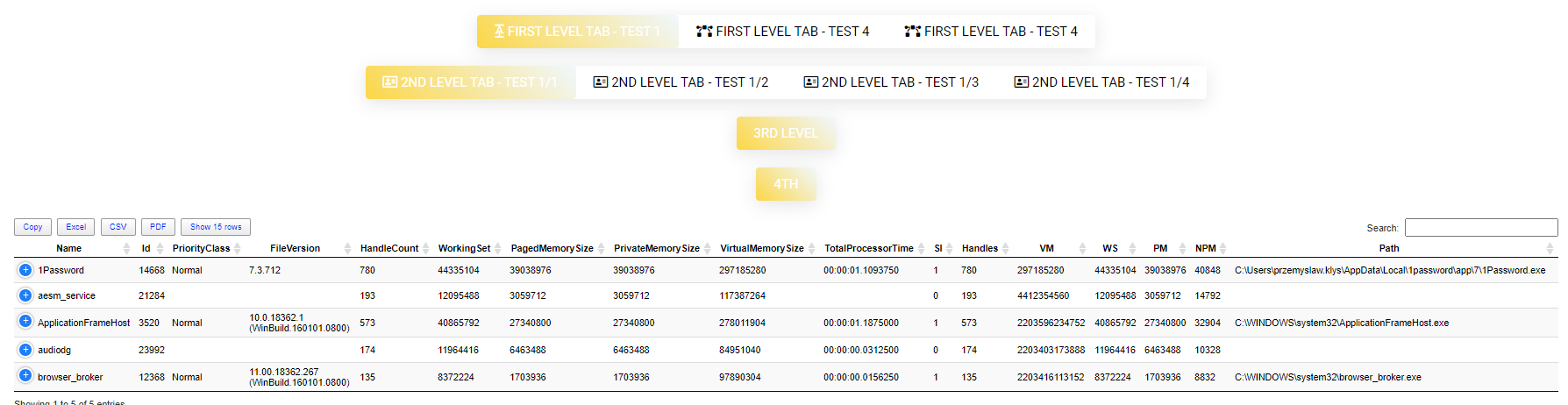Open the Show 15 rows dropdown
Viewport: 1568px width, 405px height.
pyautogui.click(x=216, y=227)
